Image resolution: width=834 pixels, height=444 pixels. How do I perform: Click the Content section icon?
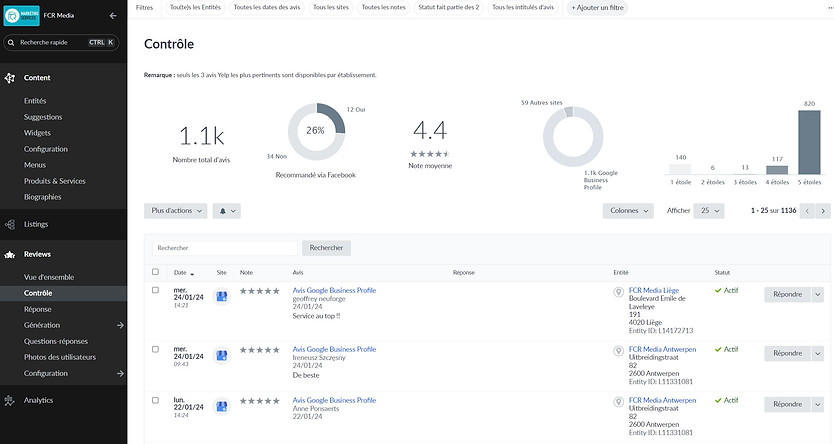point(10,78)
